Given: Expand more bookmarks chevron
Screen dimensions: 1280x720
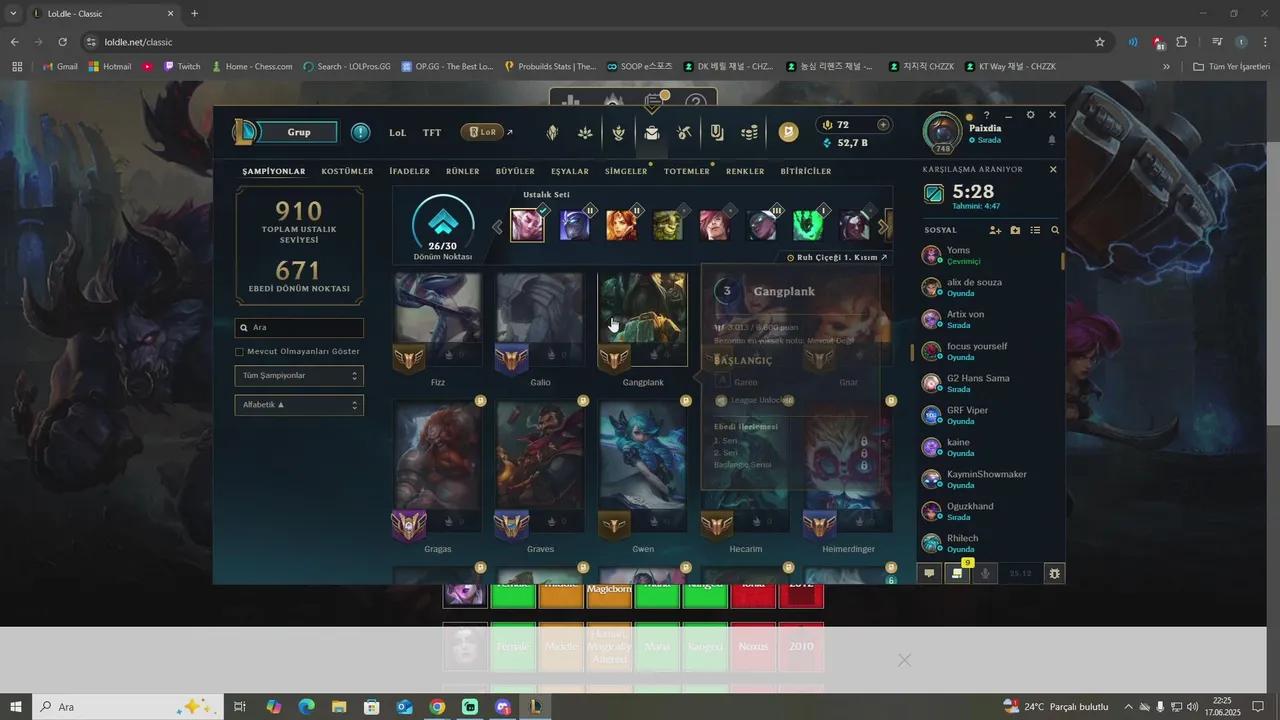Looking at the screenshot, I should point(1166,67).
